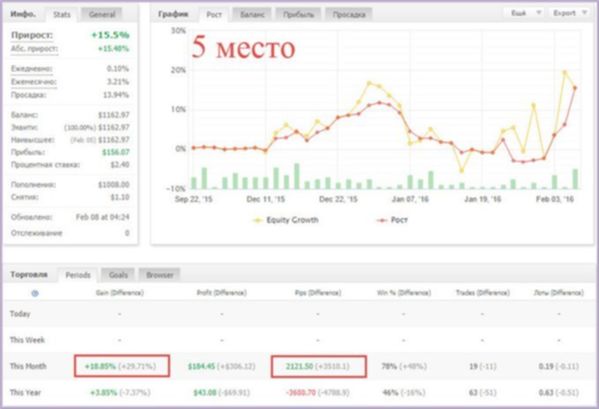Click the Прирост label link
Screen dimensions: 599x409
tap(32, 35)
